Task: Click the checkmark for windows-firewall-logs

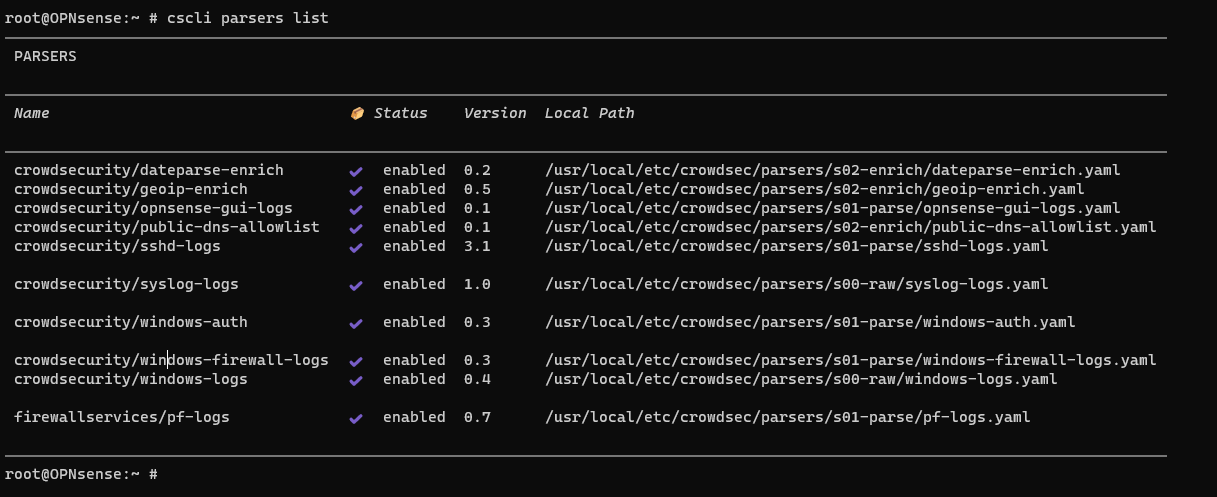Action: [355, 362]
